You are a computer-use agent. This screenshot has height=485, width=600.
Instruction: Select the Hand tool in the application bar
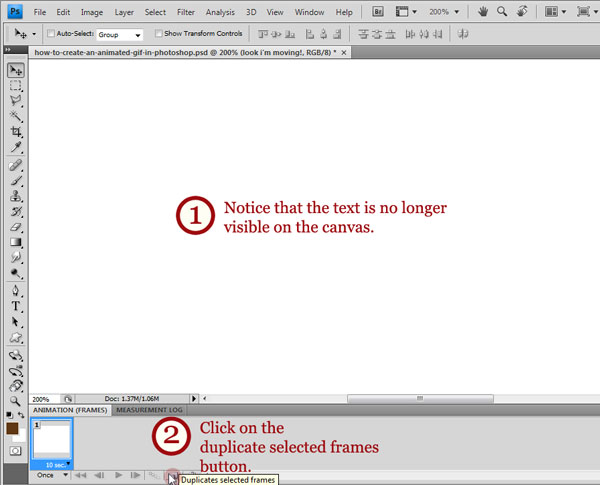coord(483,12)
